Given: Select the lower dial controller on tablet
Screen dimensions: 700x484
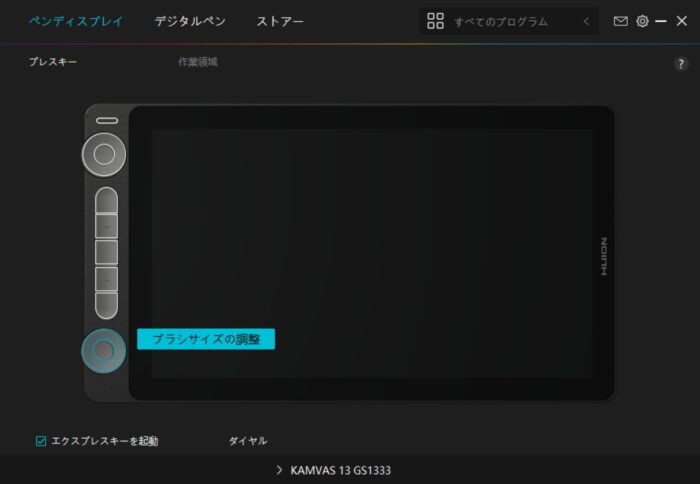Looking at the screenshot, I should 105,350.
